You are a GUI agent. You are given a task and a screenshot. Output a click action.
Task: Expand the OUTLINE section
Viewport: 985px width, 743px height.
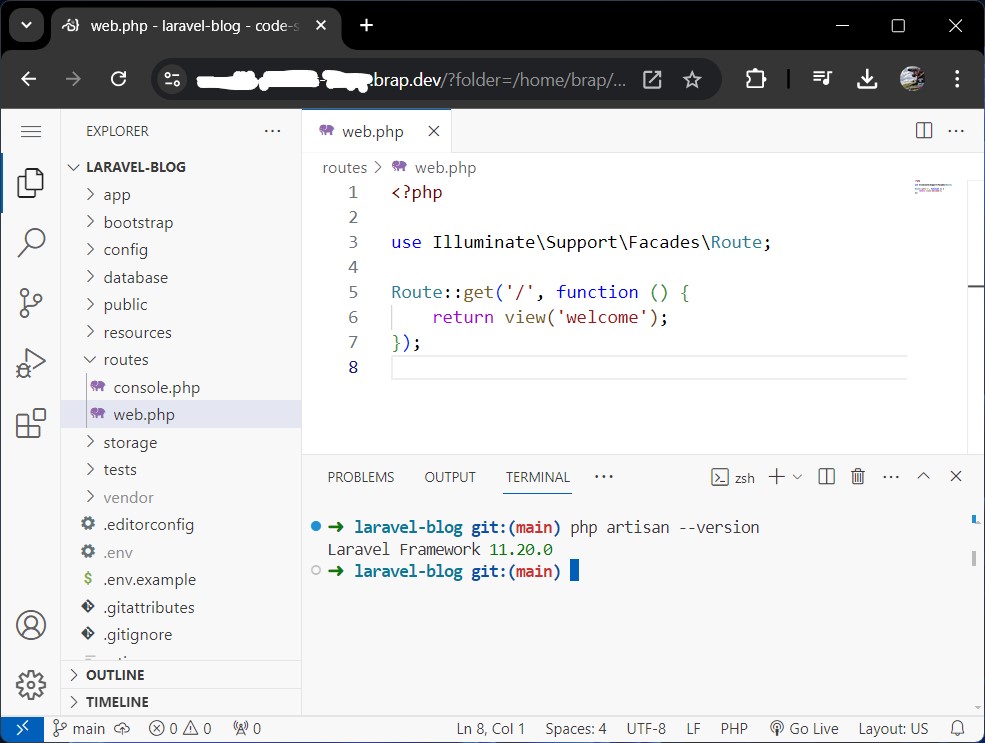[115, 675]
